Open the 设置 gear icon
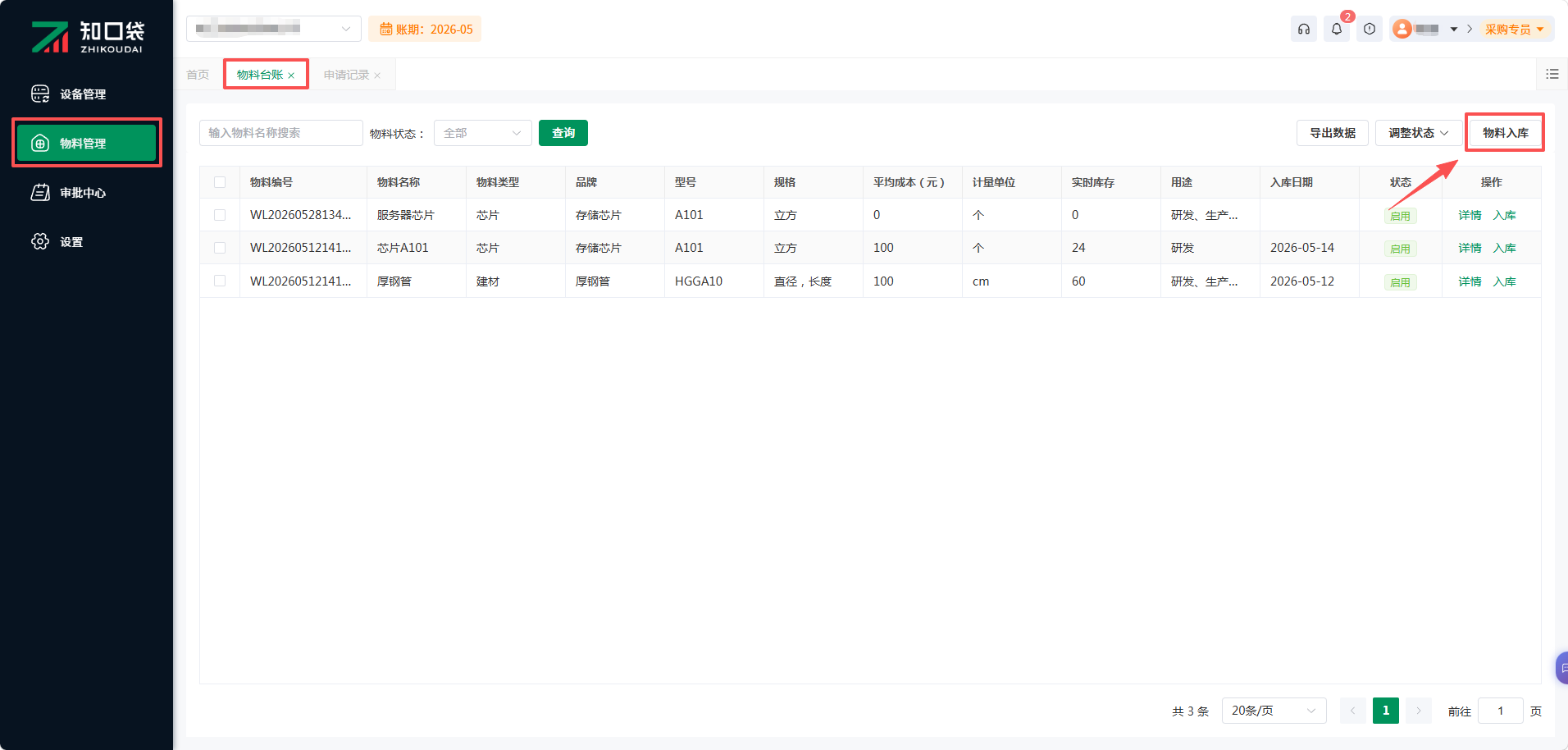 click(x=40, y=241)
